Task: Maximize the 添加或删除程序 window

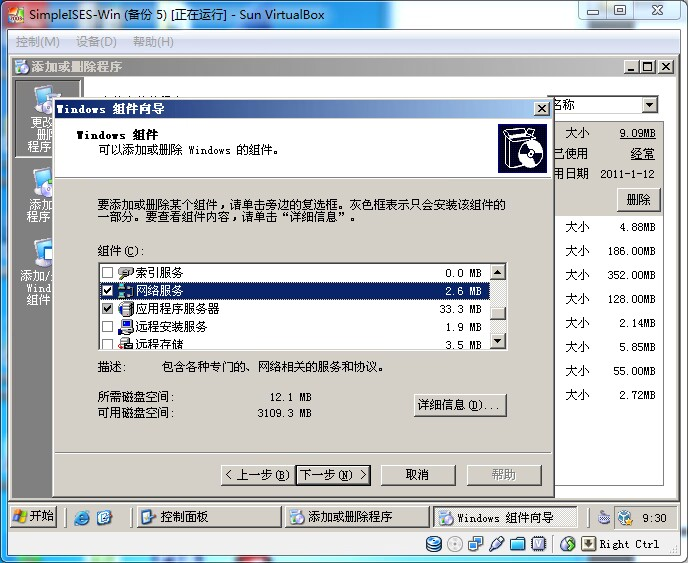Action: (x=647, y=67)
